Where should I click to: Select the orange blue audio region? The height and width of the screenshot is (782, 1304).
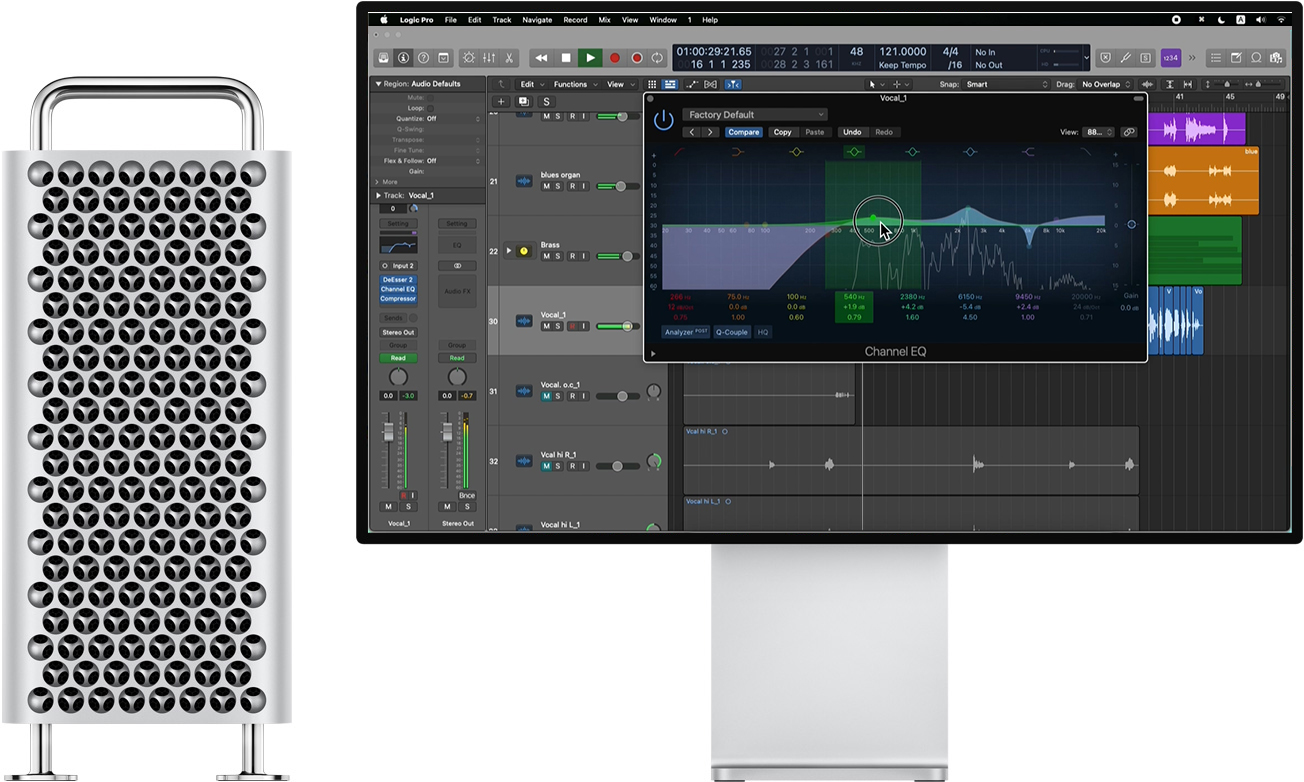click(1203, 181)
